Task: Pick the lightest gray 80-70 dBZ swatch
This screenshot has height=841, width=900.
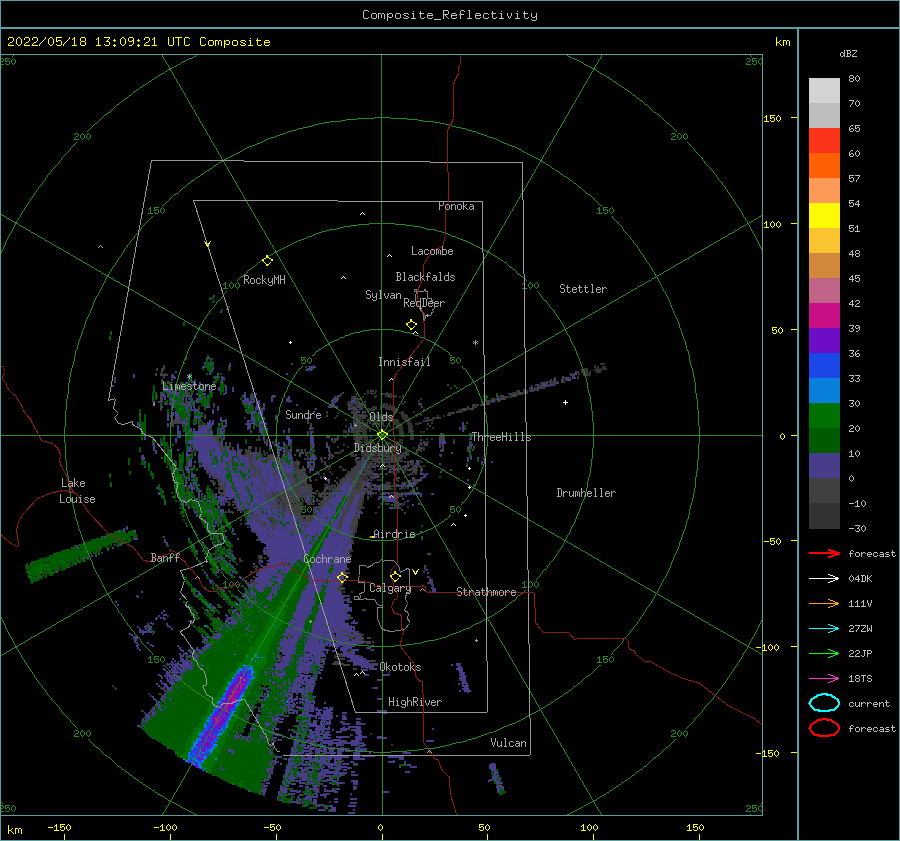Action: pyautogui.click(x=824, y=91)
